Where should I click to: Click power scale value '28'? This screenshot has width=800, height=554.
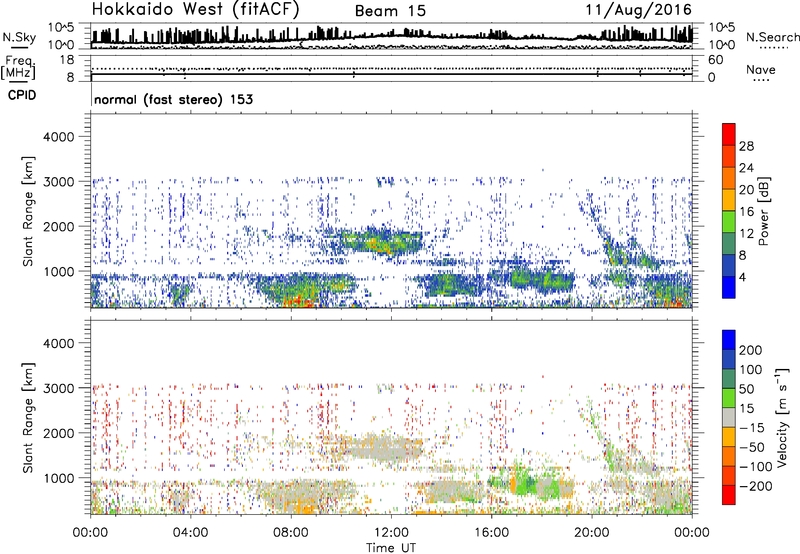pyautogui.click(x=746, y=146)
